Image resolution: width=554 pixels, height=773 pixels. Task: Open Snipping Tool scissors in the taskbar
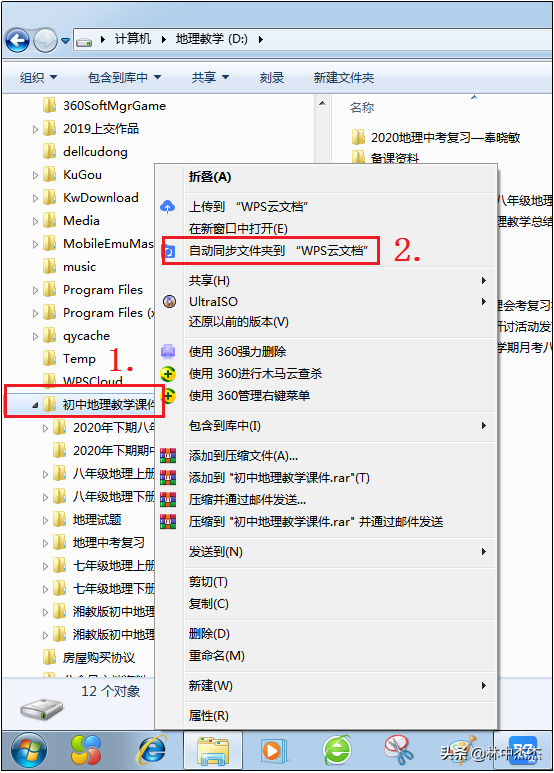pyautogui.click(x=398, y=750)
